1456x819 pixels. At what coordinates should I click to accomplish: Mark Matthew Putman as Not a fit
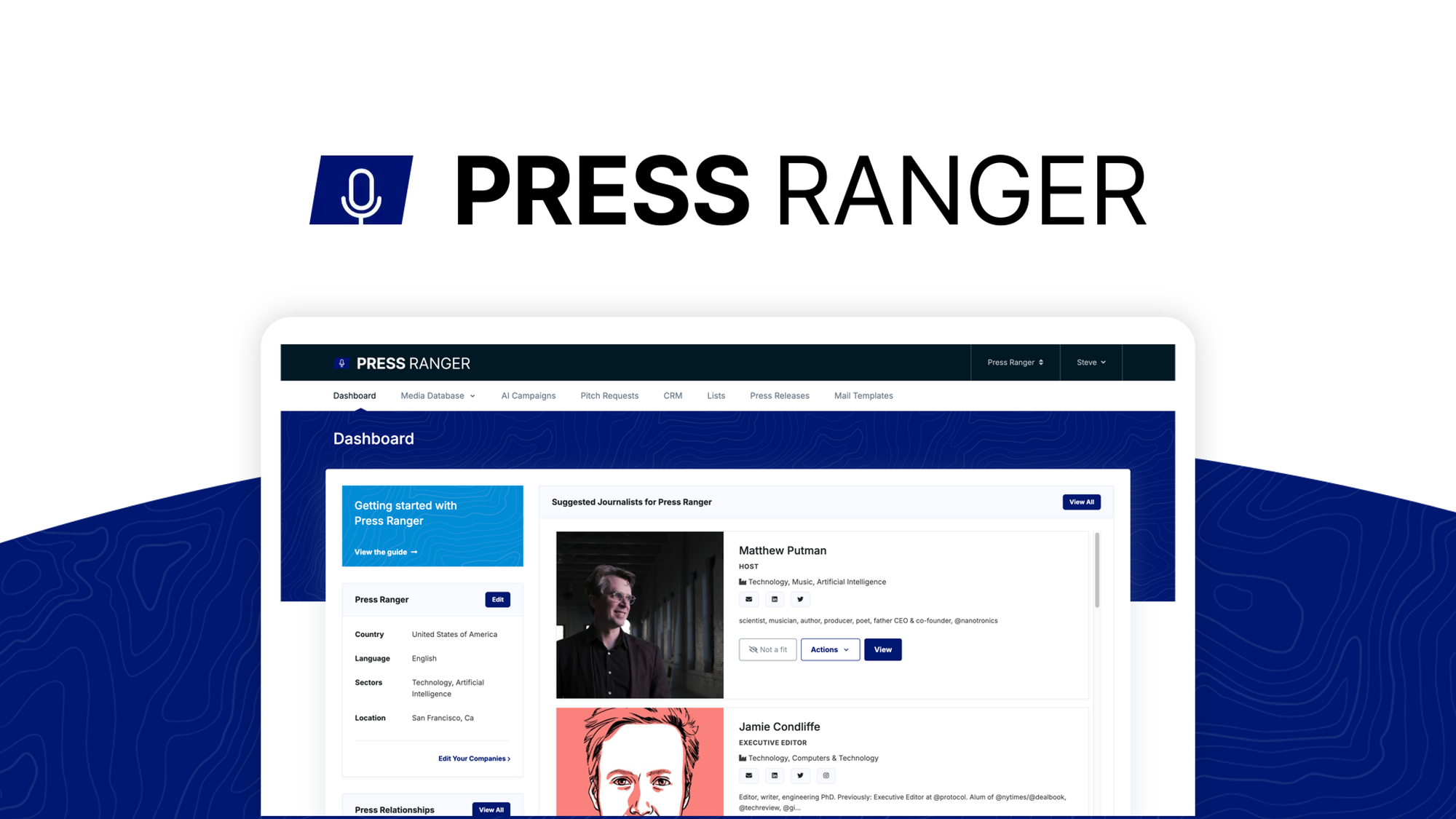(x=767, y=649)
